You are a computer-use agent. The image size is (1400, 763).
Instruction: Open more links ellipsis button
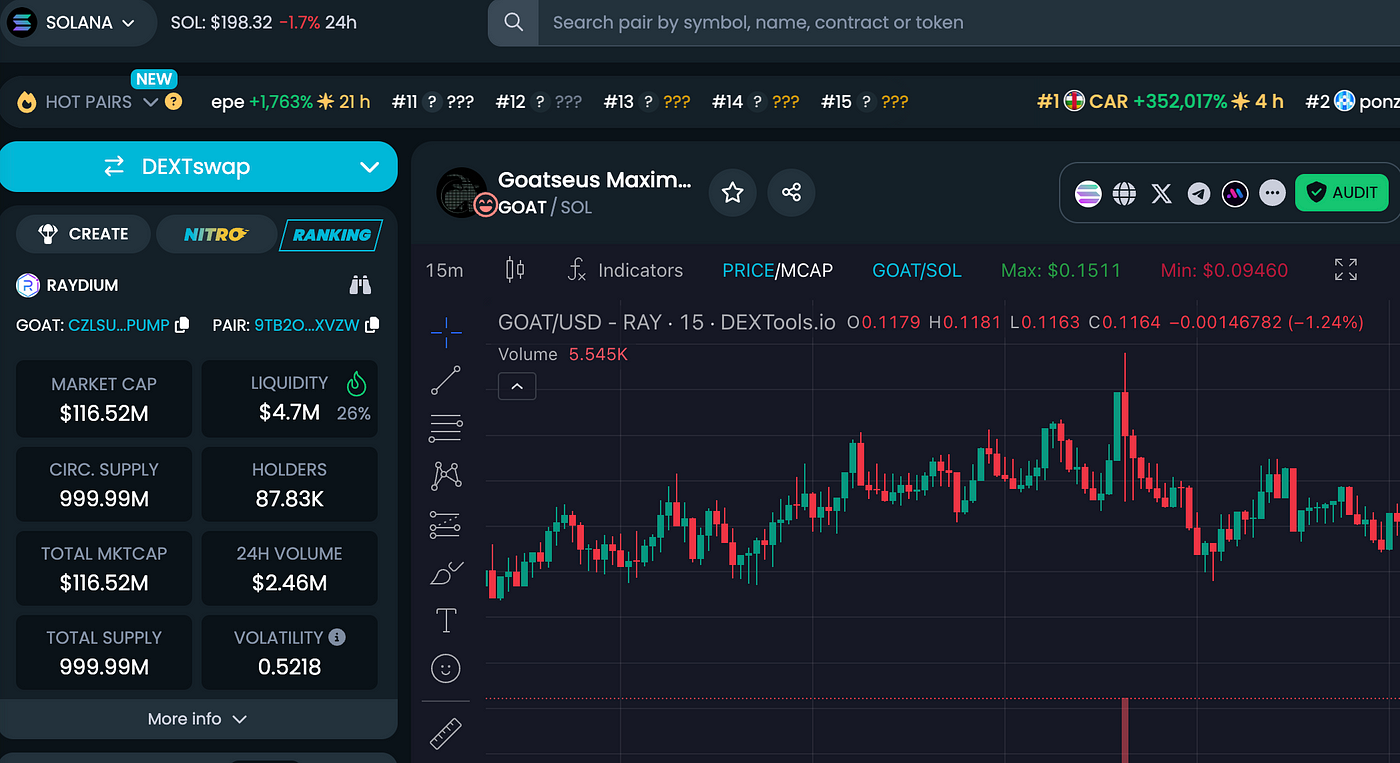tap(1272, 193)
